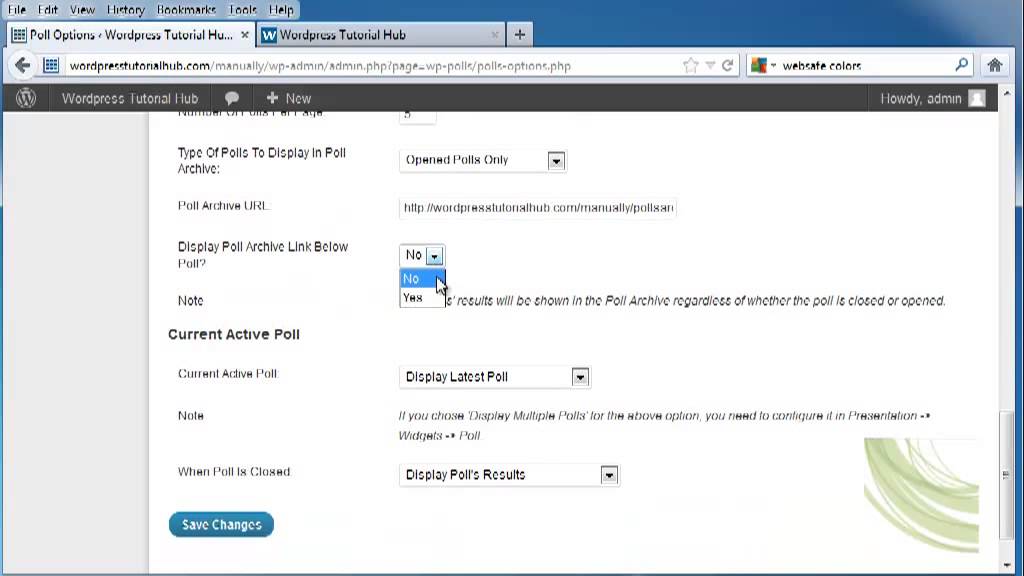
Task: Open the WordPress logo menu
Action: 25,98
